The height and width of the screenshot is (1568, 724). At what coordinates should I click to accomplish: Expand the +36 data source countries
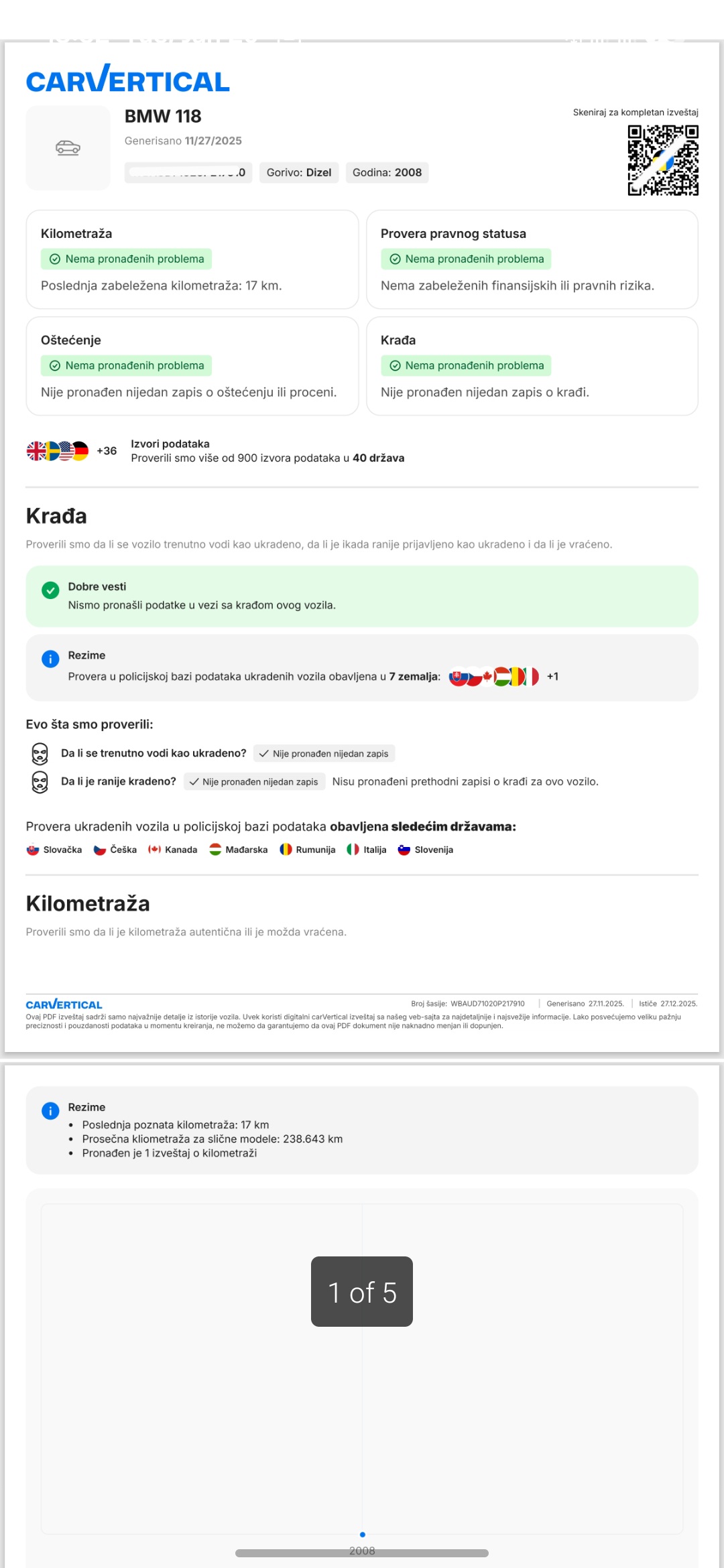click(x=107, y=451)
